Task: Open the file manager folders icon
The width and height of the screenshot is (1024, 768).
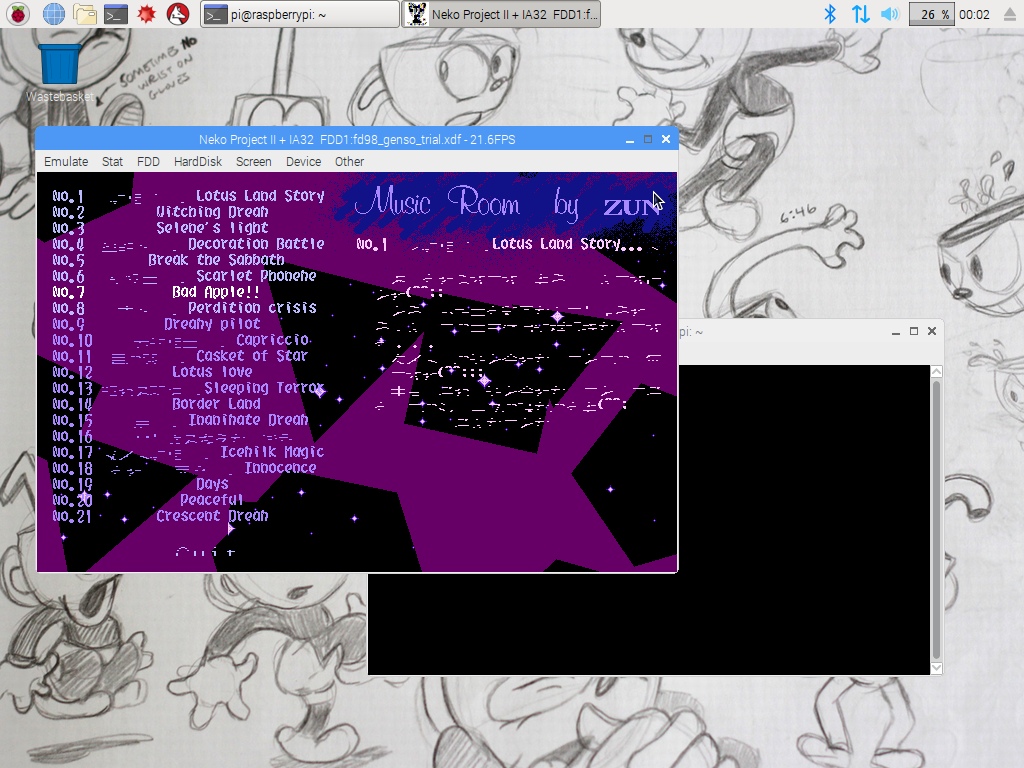Action: pyautogui.click(x=85, y=14)
